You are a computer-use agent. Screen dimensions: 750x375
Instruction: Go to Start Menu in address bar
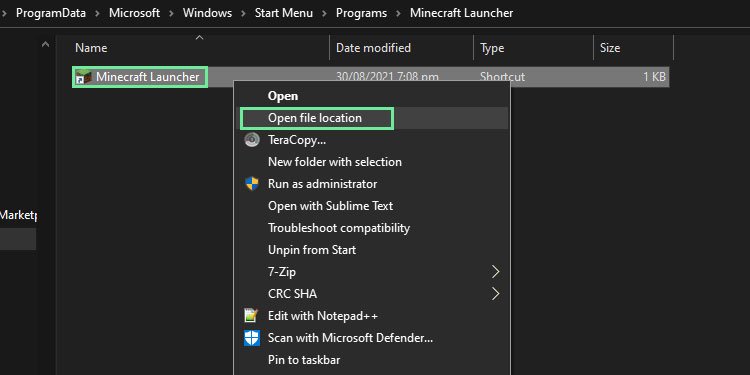point(284,13)
